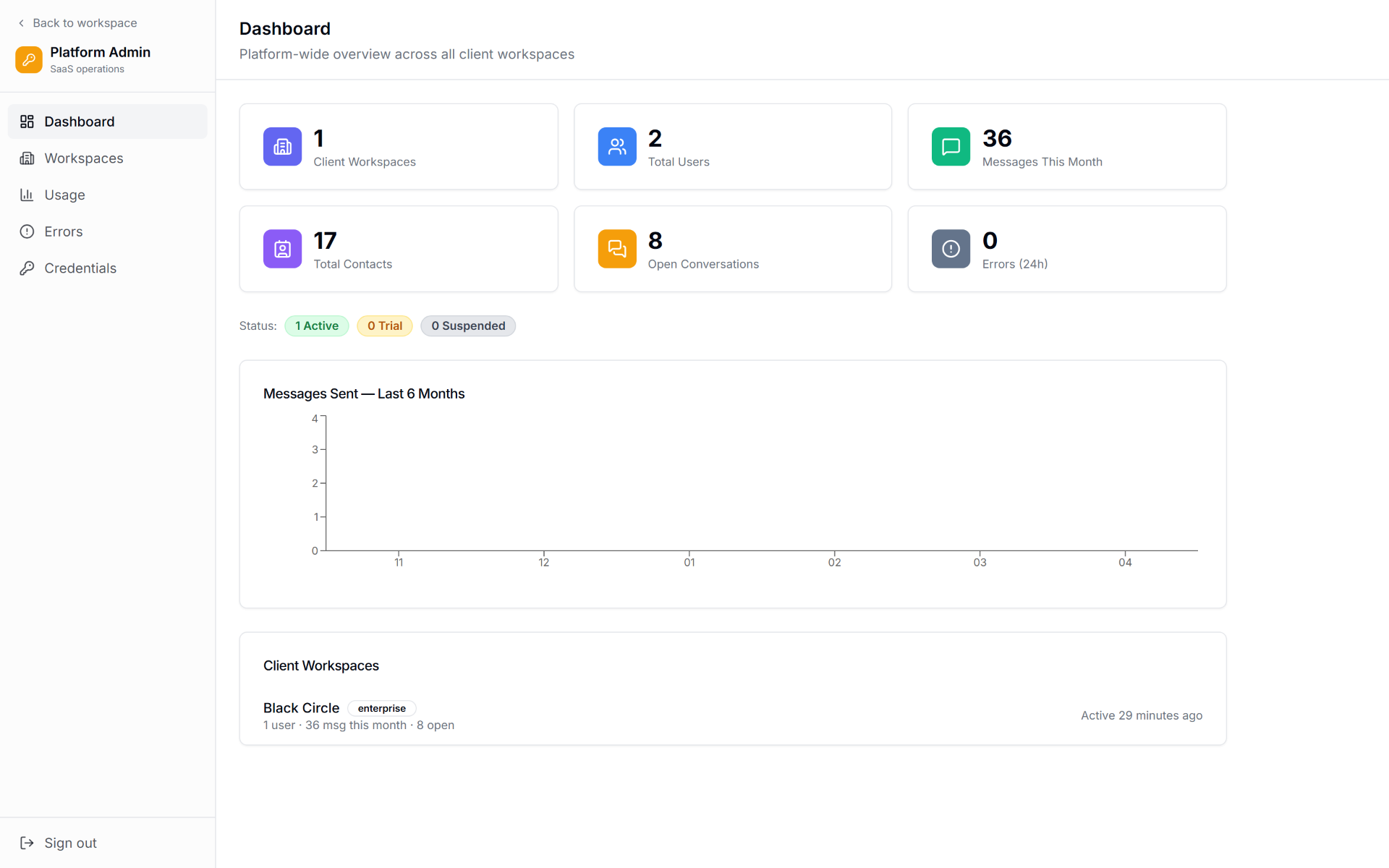Click the 11 month tick on chart axis
This screenshot has height=868, width=1389.
pos(399,562)
